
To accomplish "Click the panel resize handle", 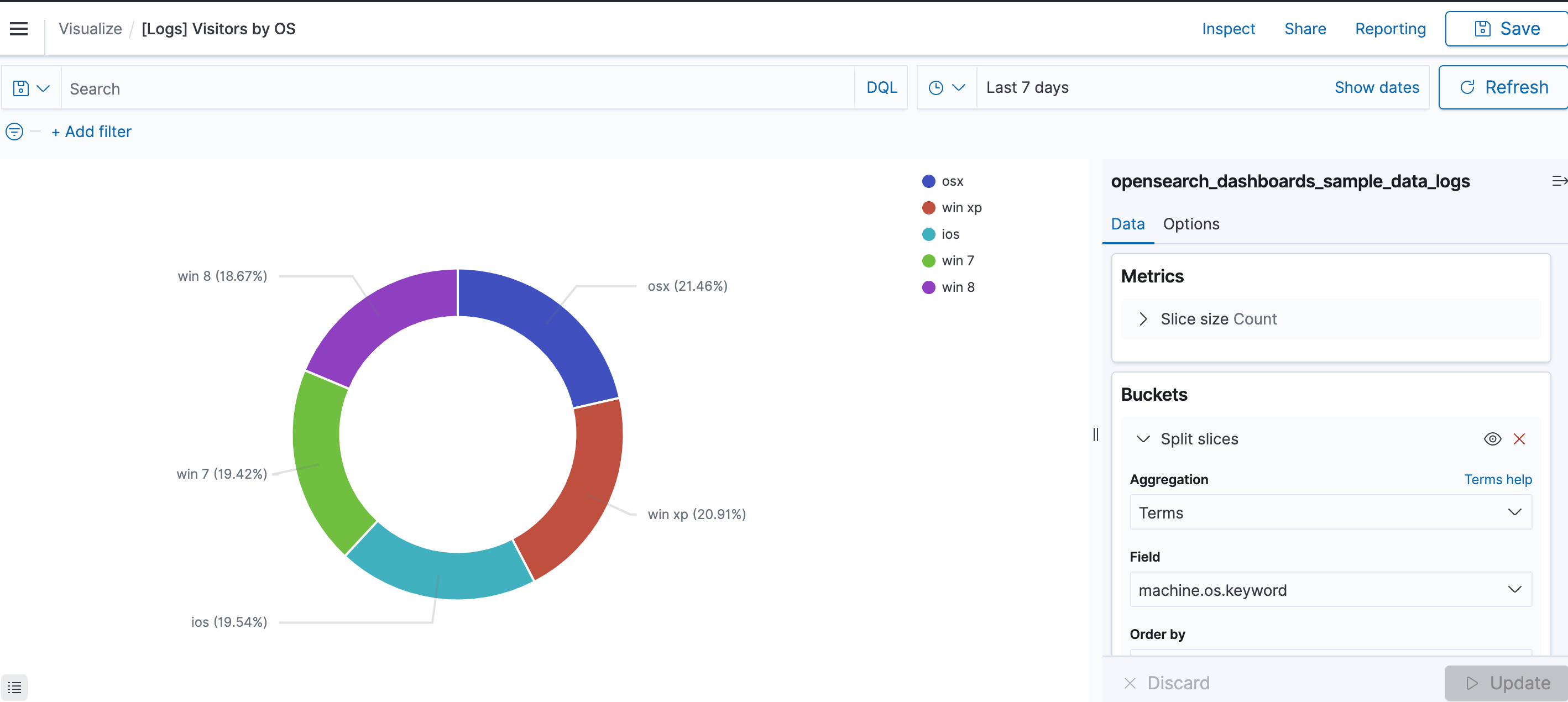I will coord(1095,434).
